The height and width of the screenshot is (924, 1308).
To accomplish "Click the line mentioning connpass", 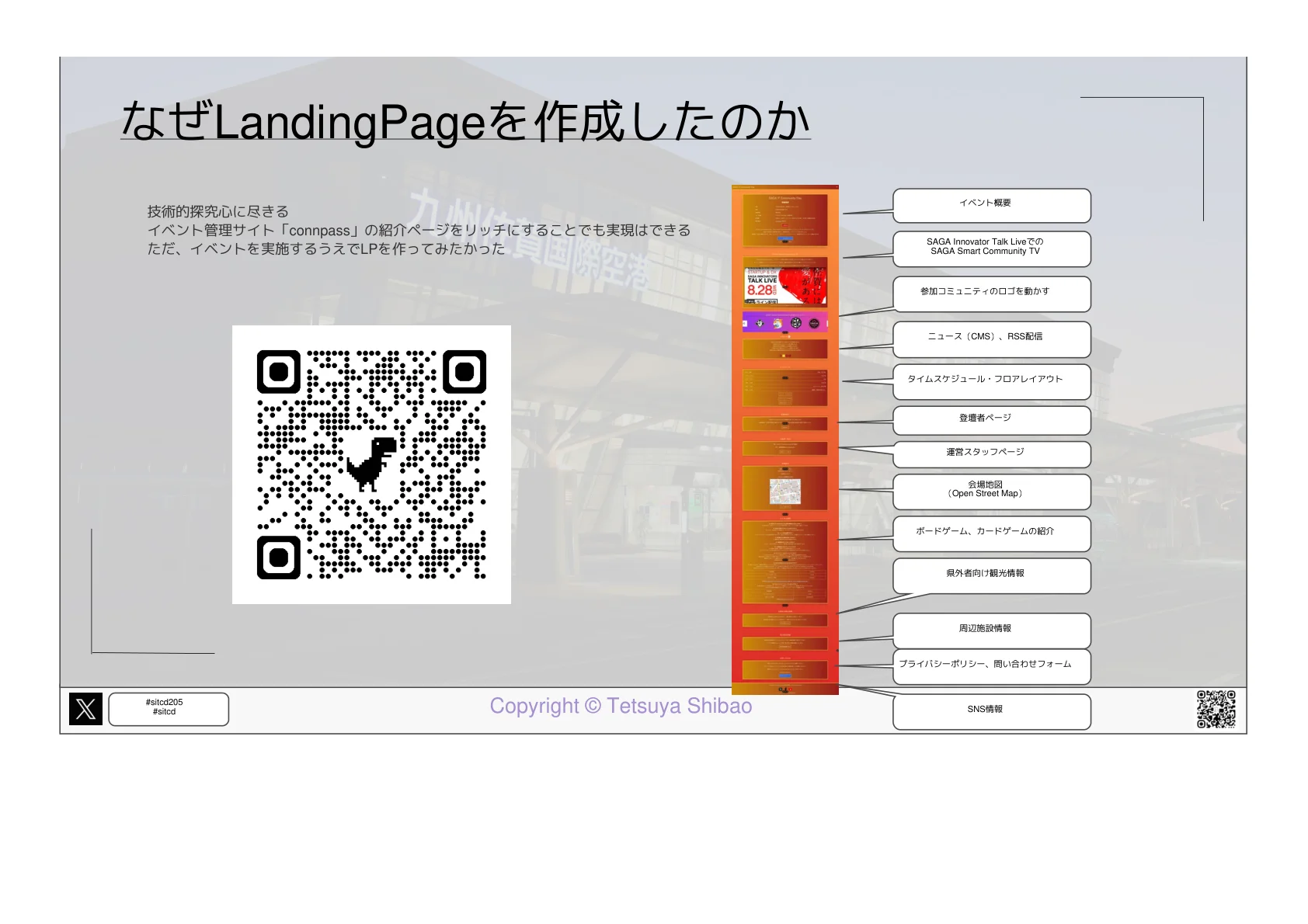I will [419, 230].
